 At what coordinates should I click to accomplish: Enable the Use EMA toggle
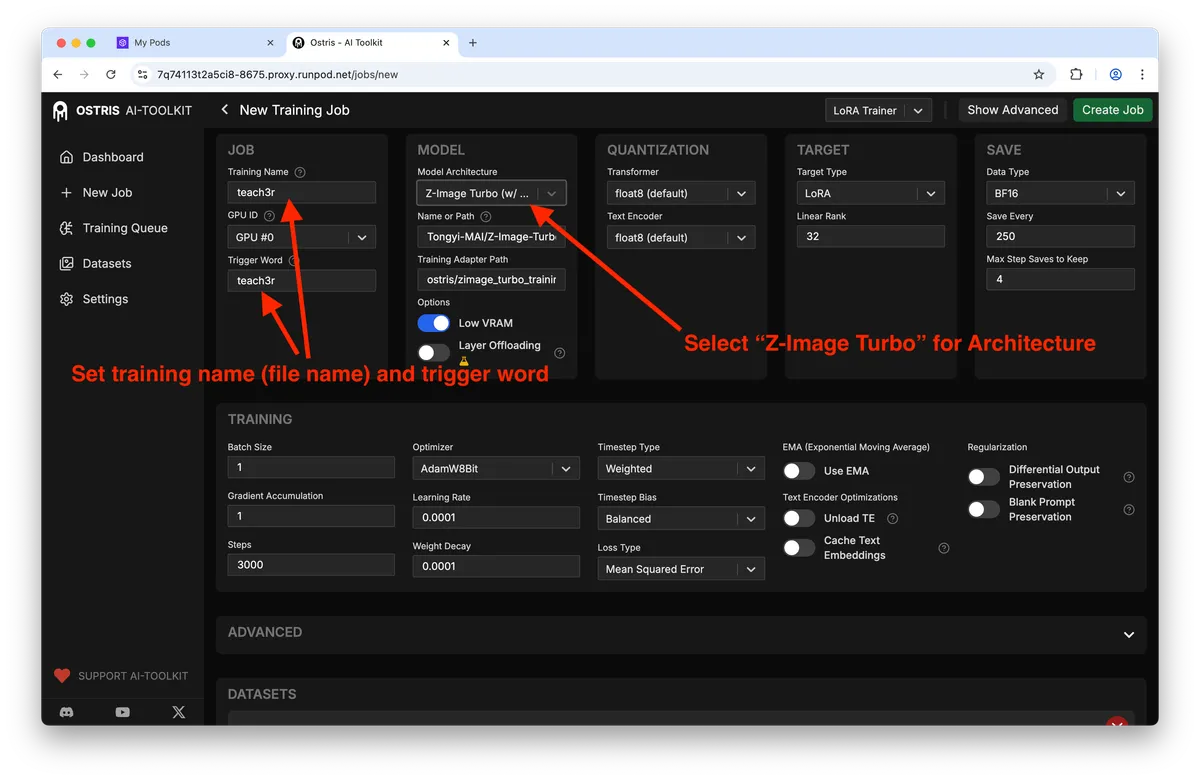(798, 470)
